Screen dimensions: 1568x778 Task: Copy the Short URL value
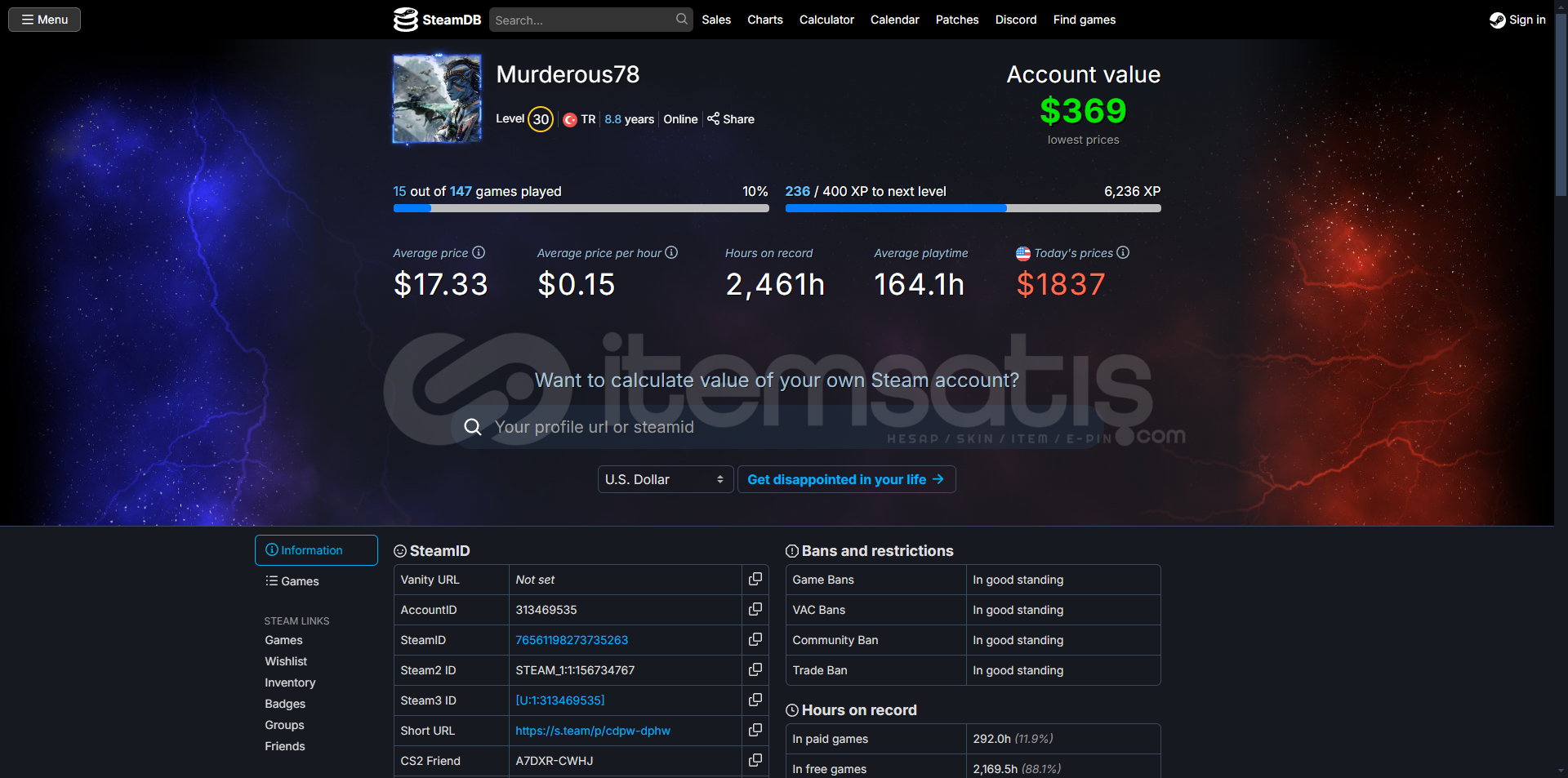coord(755,730)
